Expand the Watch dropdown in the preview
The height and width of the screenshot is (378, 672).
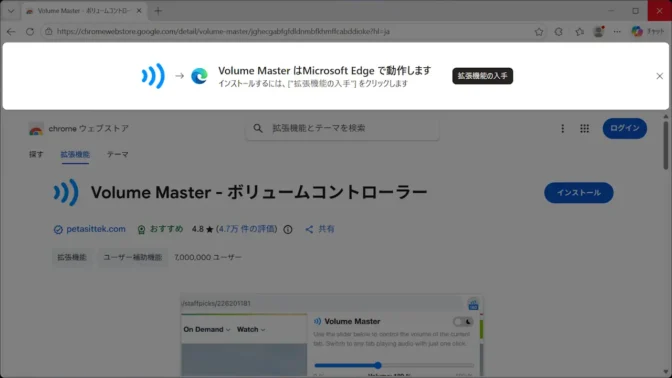[251, 330]
